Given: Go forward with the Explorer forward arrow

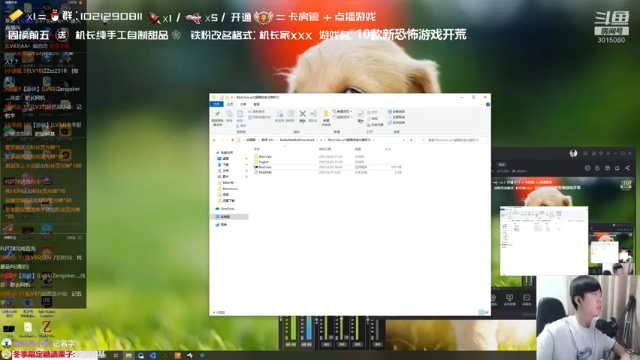Looking at the screenshot, I should coord(221,140).
